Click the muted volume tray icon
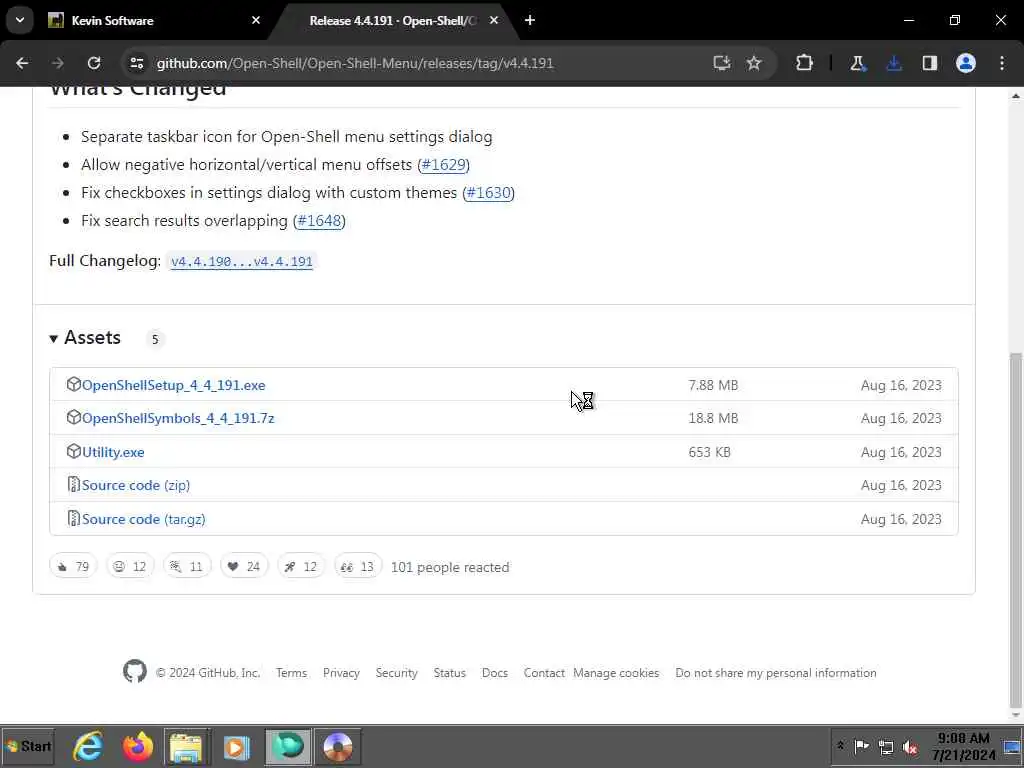Image resolution: width=1024 pixels, height=768 pixels. click(x=910, y=747)
